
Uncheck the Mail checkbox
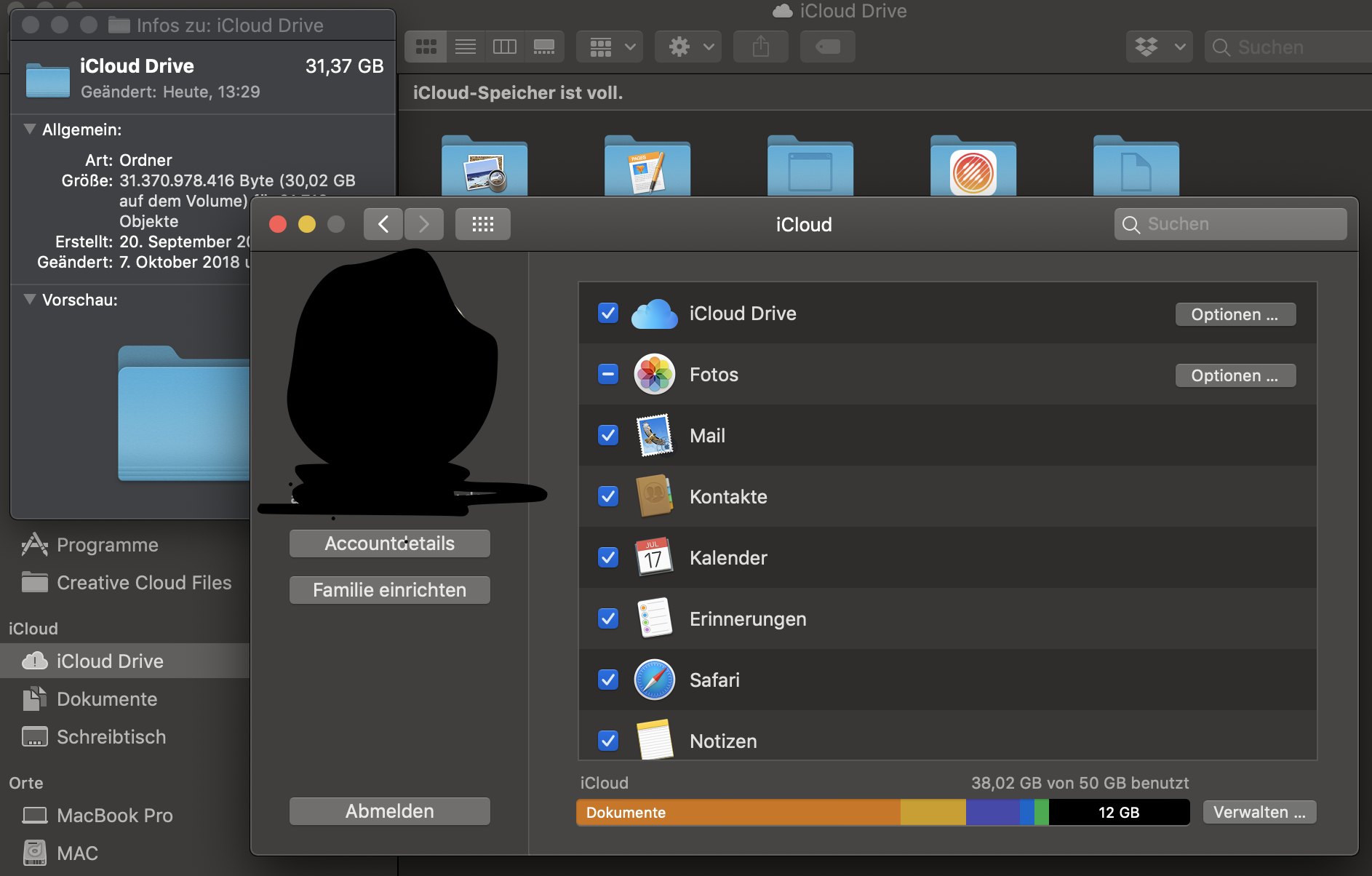click(608, 436)
